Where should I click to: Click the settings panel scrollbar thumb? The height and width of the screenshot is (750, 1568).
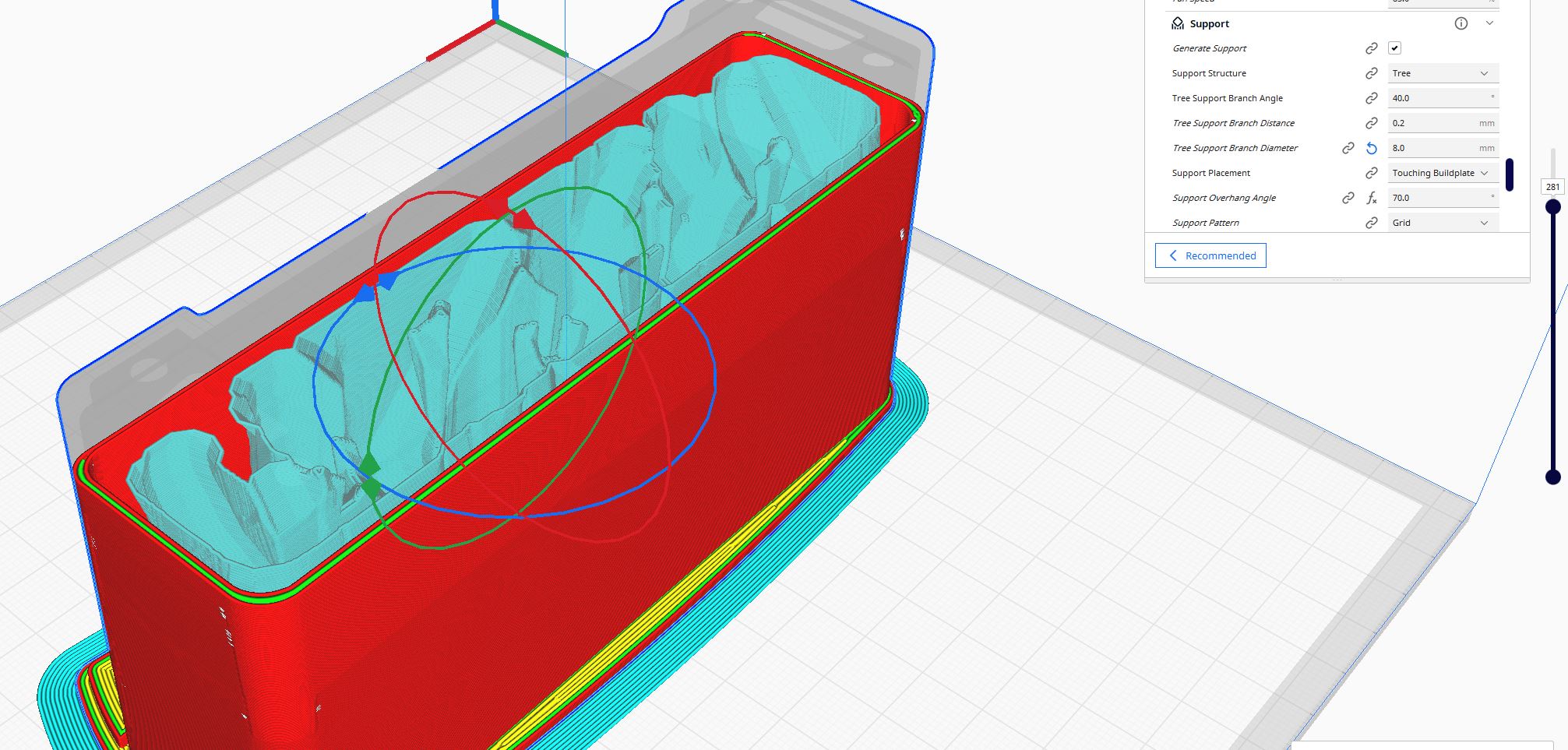1510,174
